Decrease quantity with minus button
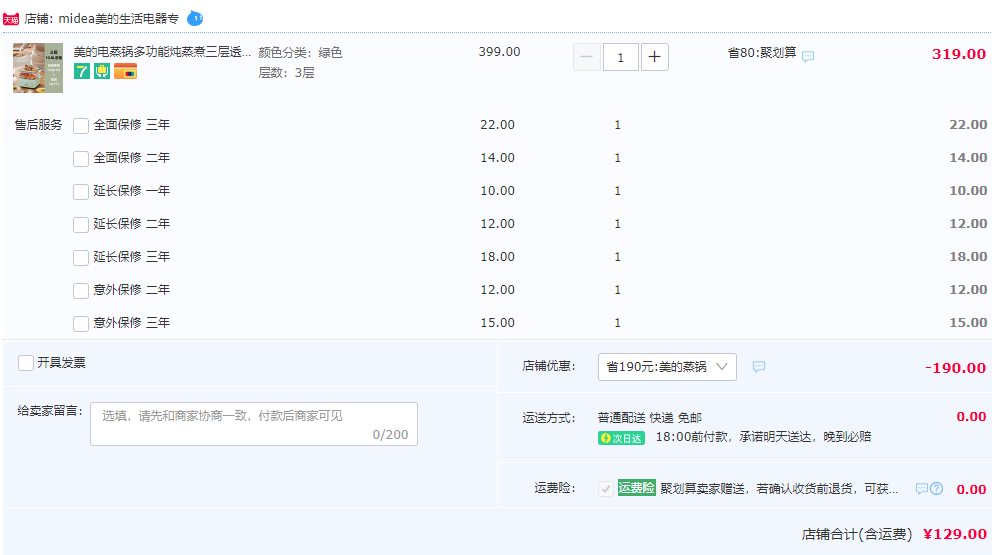Screen dimensions: 992x555 [x=586, y=57]
